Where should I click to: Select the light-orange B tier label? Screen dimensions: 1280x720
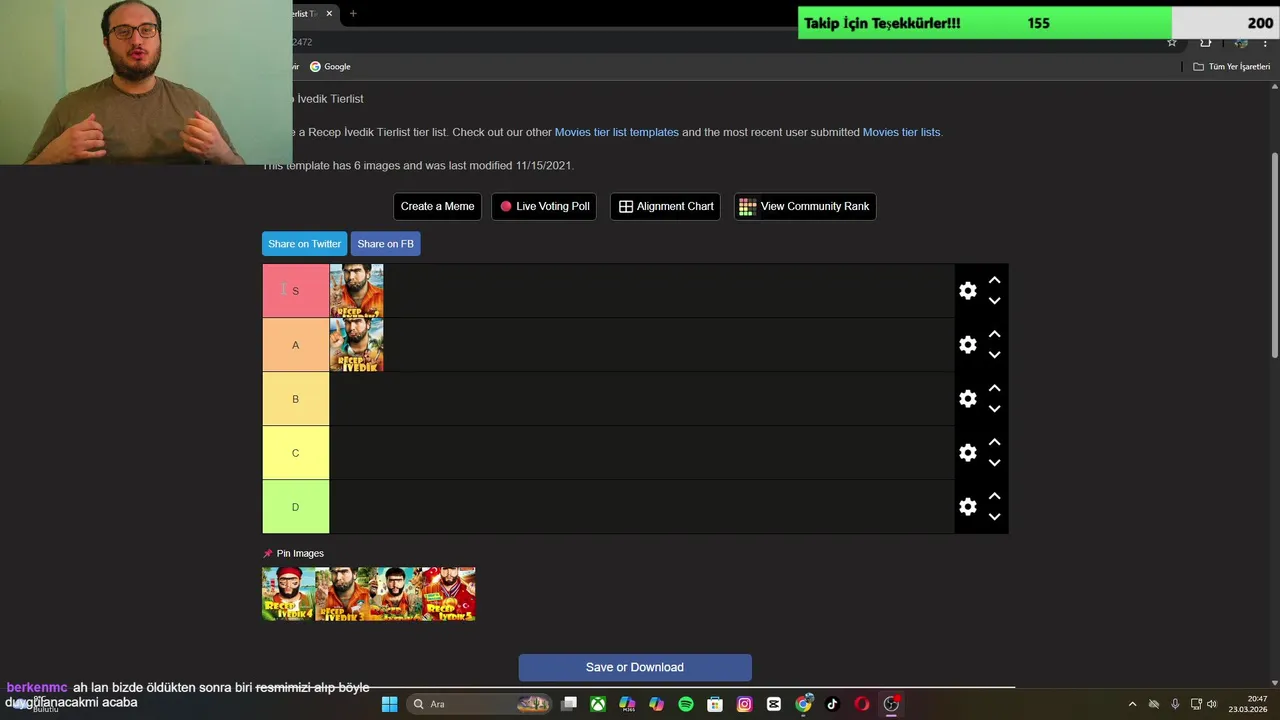[x=295, y=399]
